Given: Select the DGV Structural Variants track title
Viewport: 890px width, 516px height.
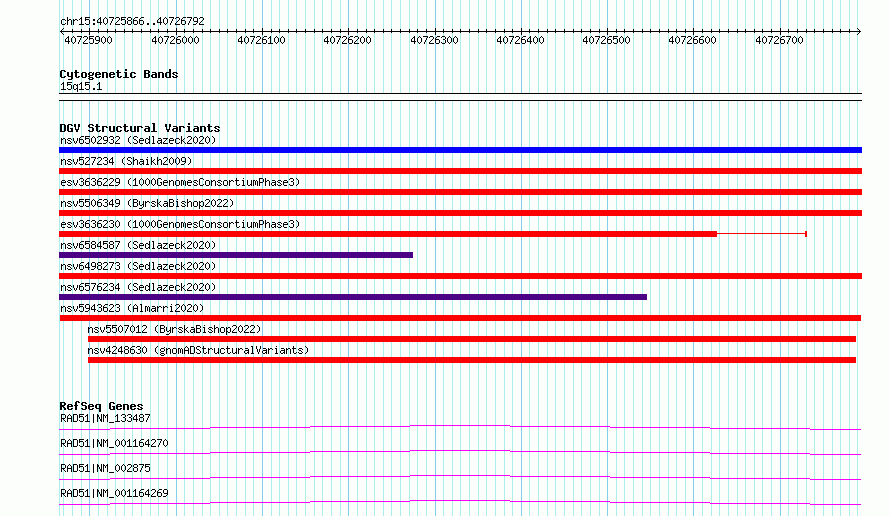Looking at the screenshot, I should 140,128.
